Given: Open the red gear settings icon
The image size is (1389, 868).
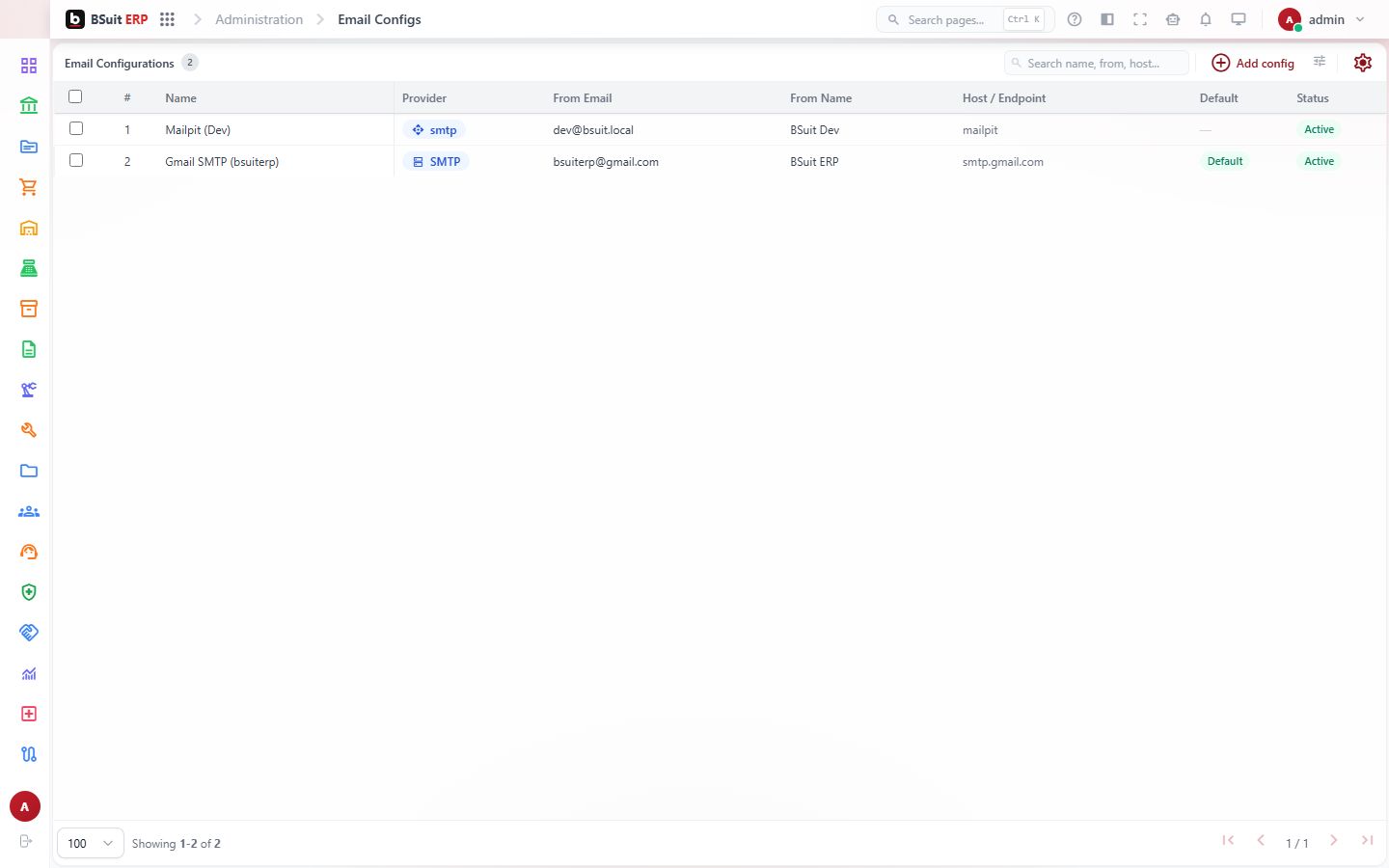Looking at the screenshot, I should [x=1363, y=63].
